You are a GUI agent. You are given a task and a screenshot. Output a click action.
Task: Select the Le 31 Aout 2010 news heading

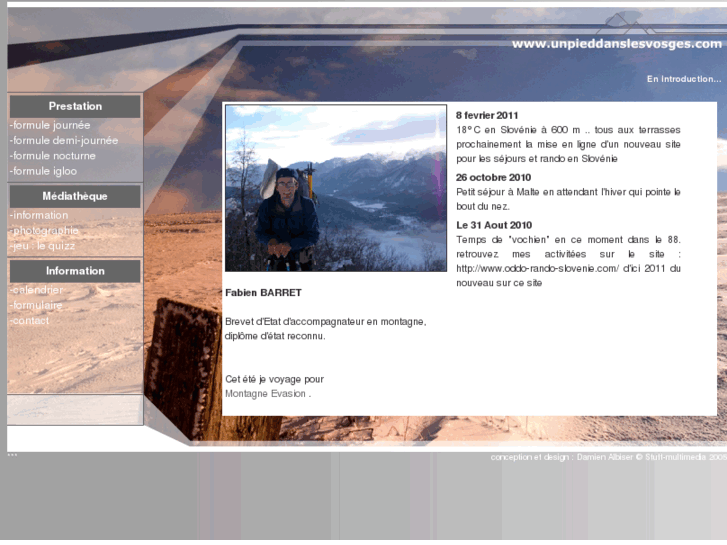494,225
